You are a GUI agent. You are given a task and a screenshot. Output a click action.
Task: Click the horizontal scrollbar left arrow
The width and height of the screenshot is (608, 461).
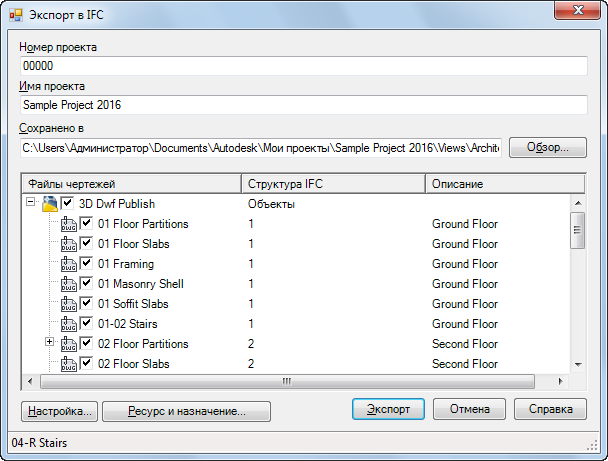coord(30,382)
